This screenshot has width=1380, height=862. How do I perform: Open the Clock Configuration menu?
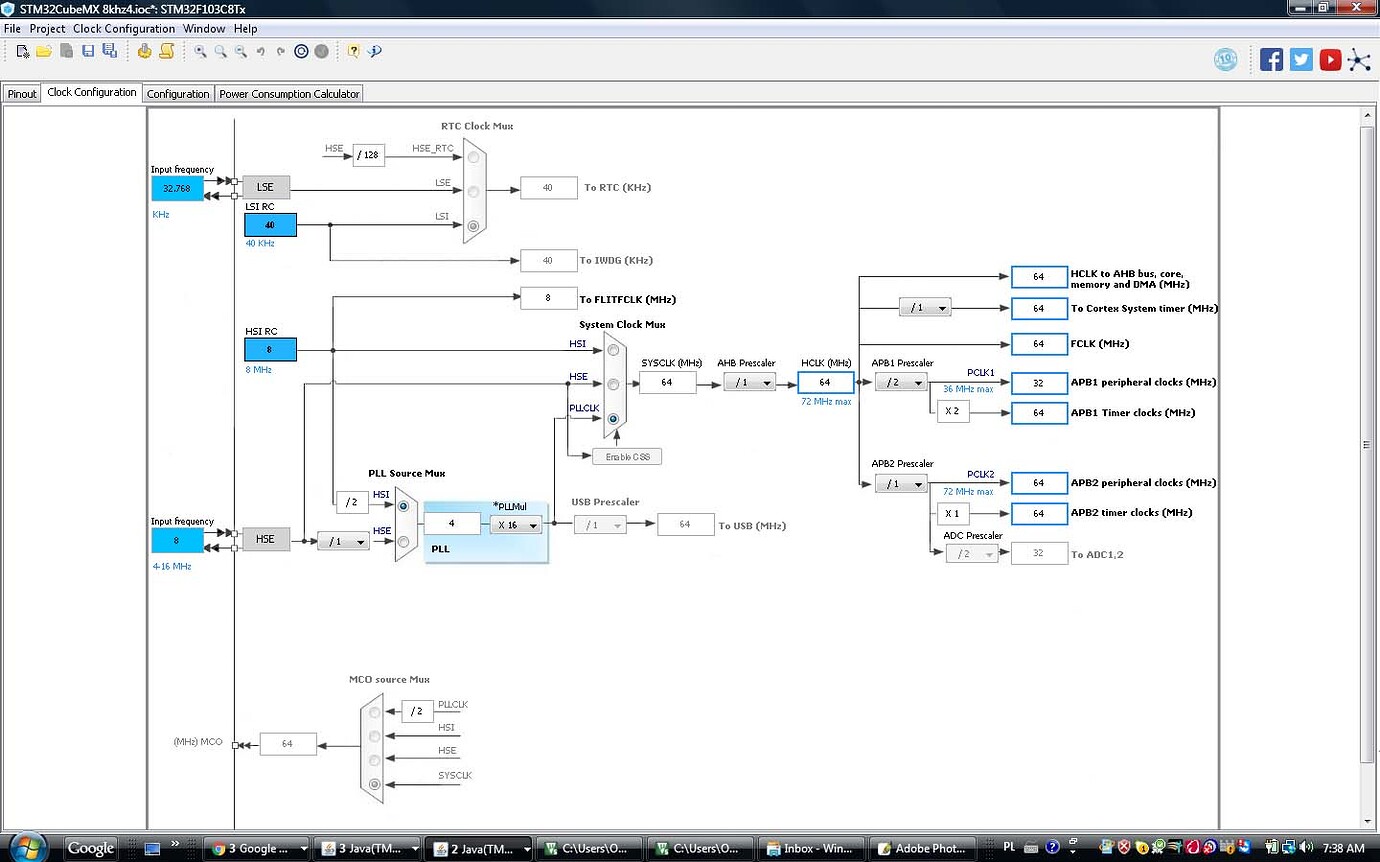(124, 28)
